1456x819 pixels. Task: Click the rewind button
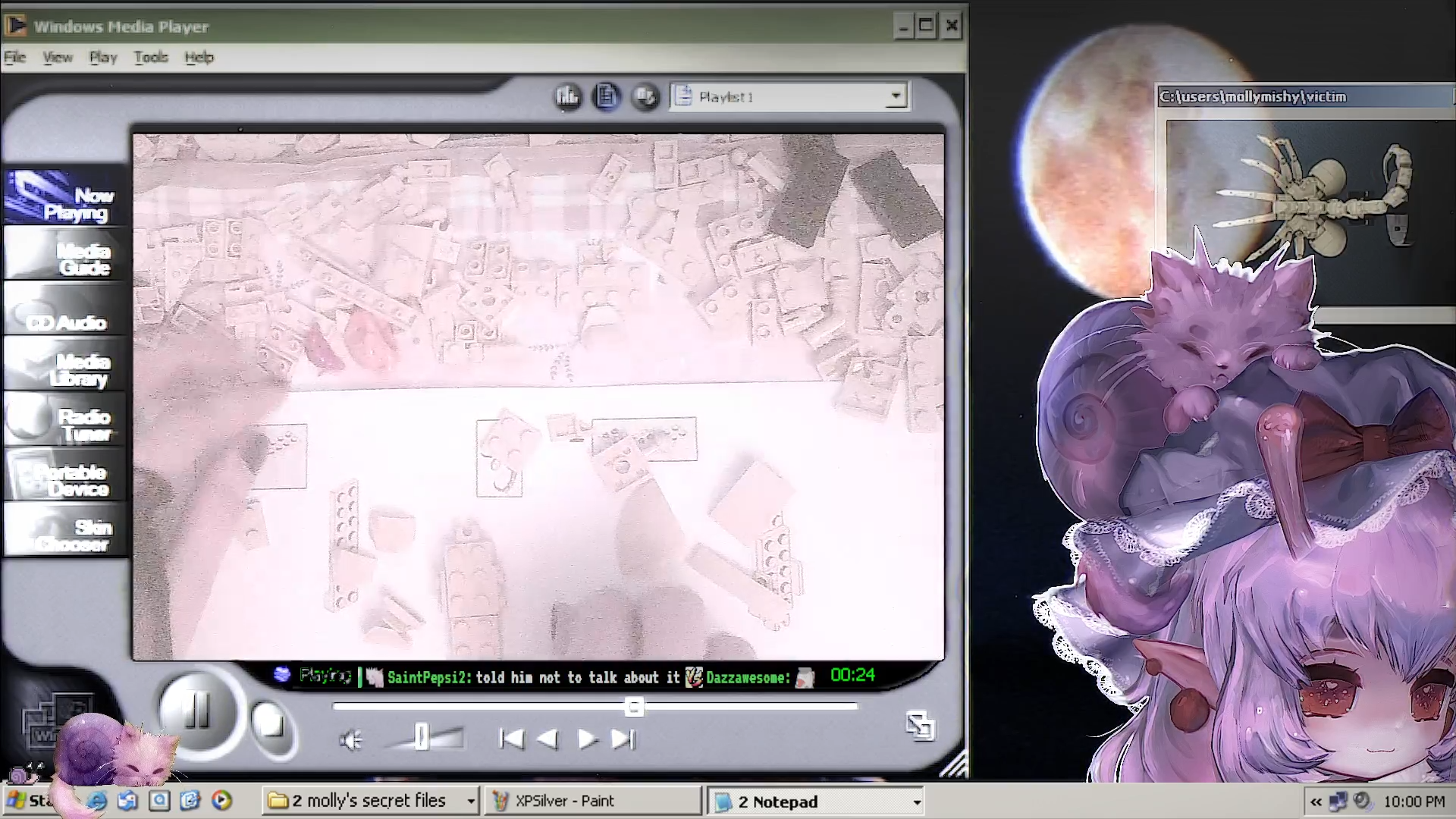click(x=548, y=739)
